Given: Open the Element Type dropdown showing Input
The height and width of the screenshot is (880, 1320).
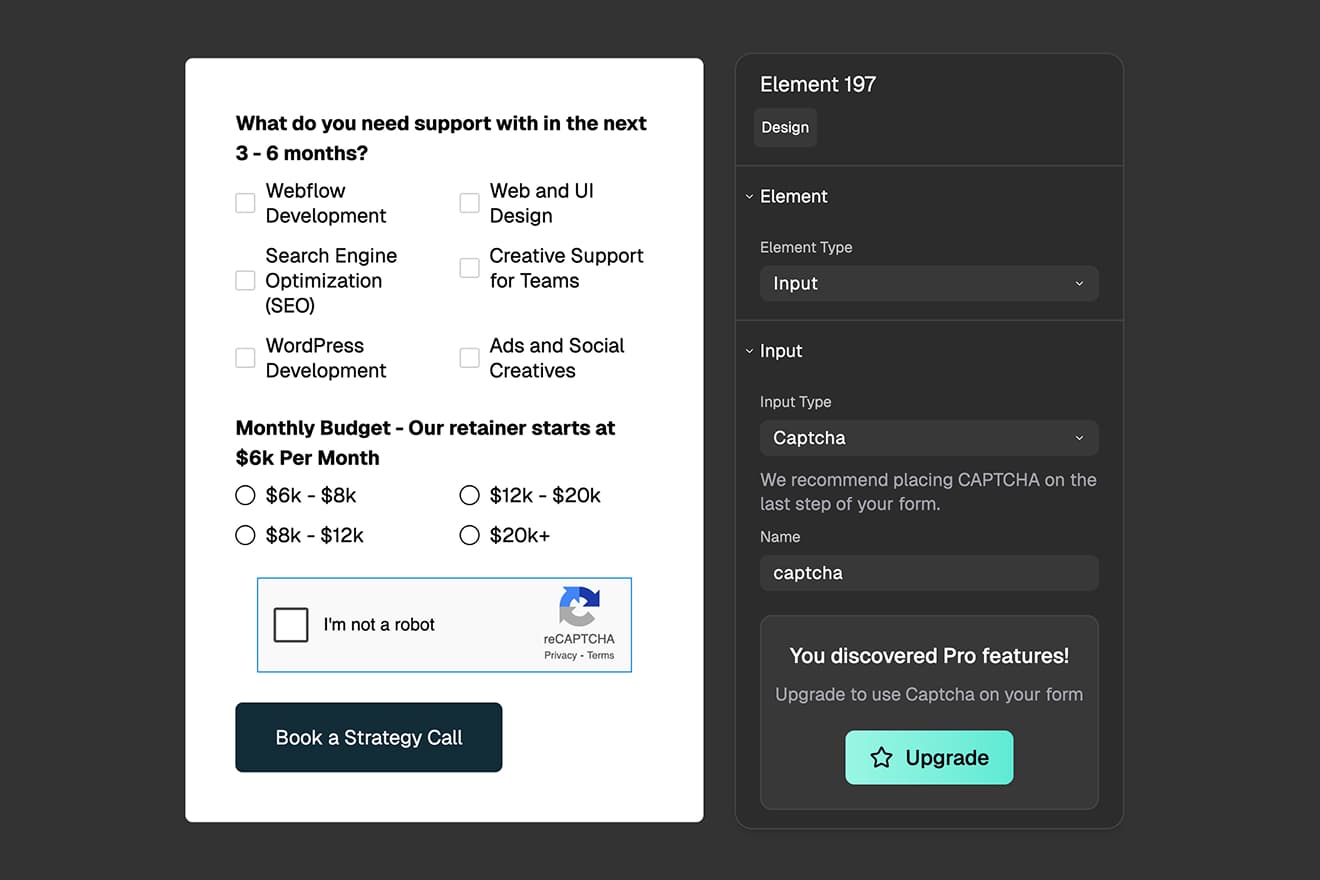Looking at the screenshot, I should [x=928, y=283].
